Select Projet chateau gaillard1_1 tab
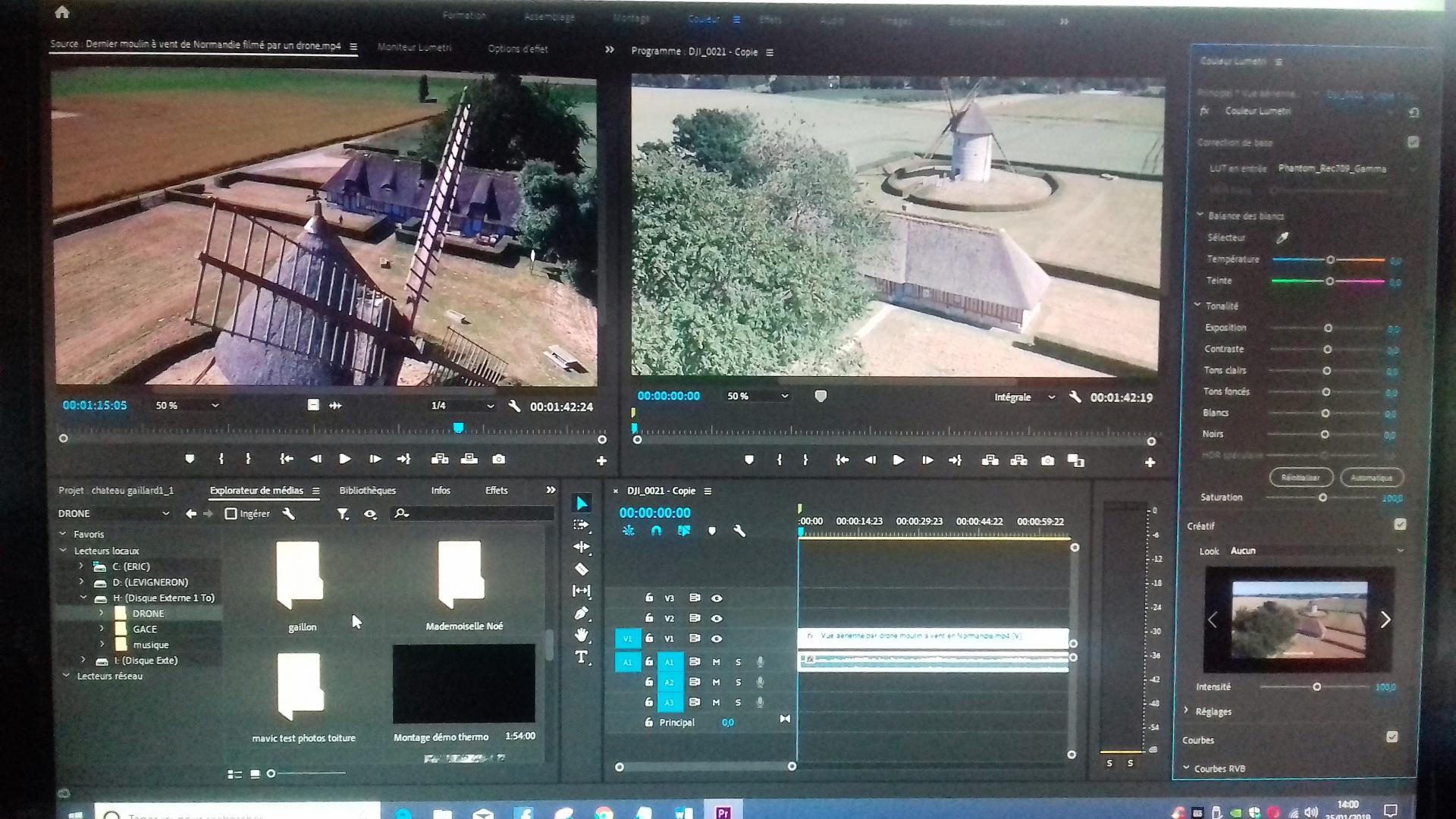Image resolution: width=1456 pixels, height=819 pixels. (x=116, y=491)
